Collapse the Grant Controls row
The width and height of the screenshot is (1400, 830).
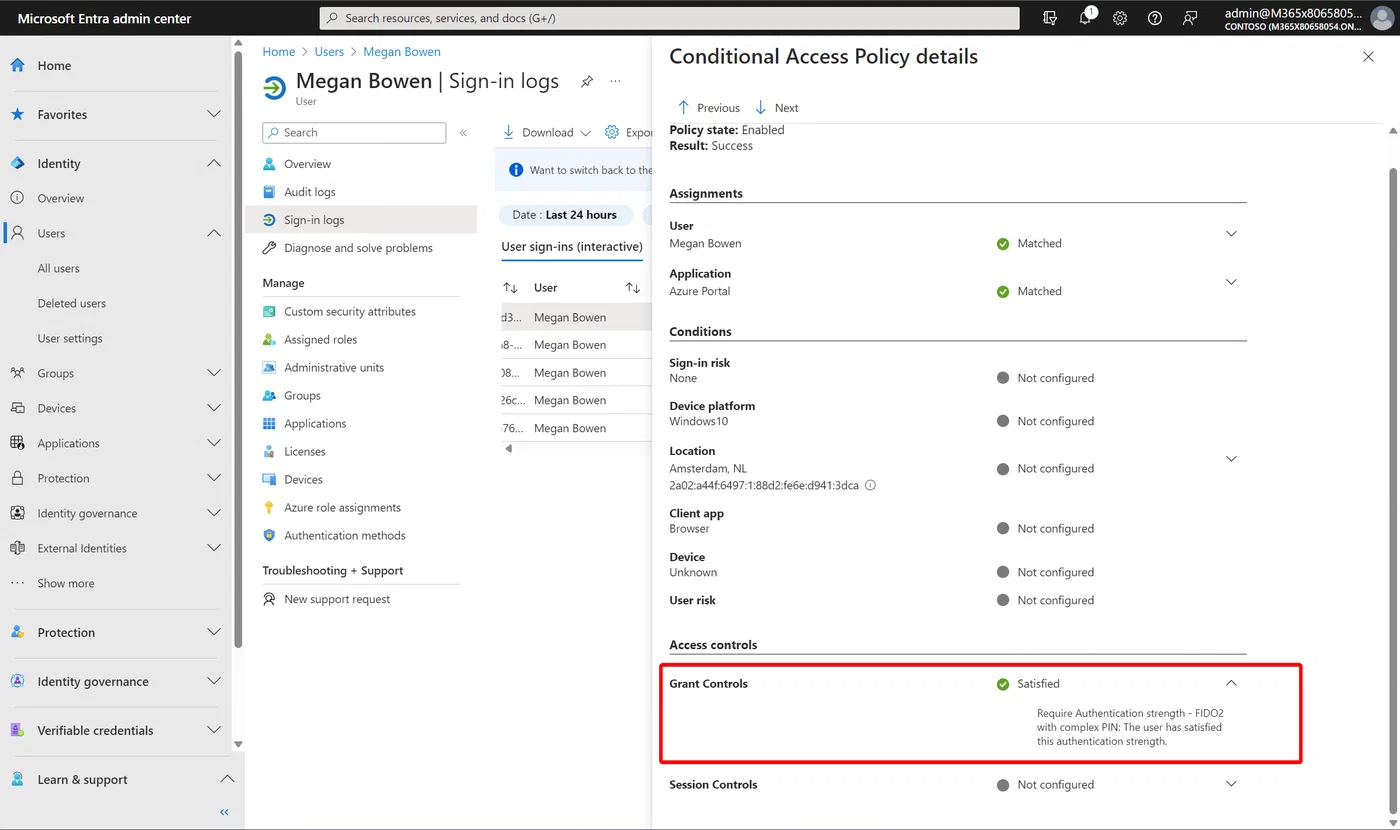[x=1231, y=684]
